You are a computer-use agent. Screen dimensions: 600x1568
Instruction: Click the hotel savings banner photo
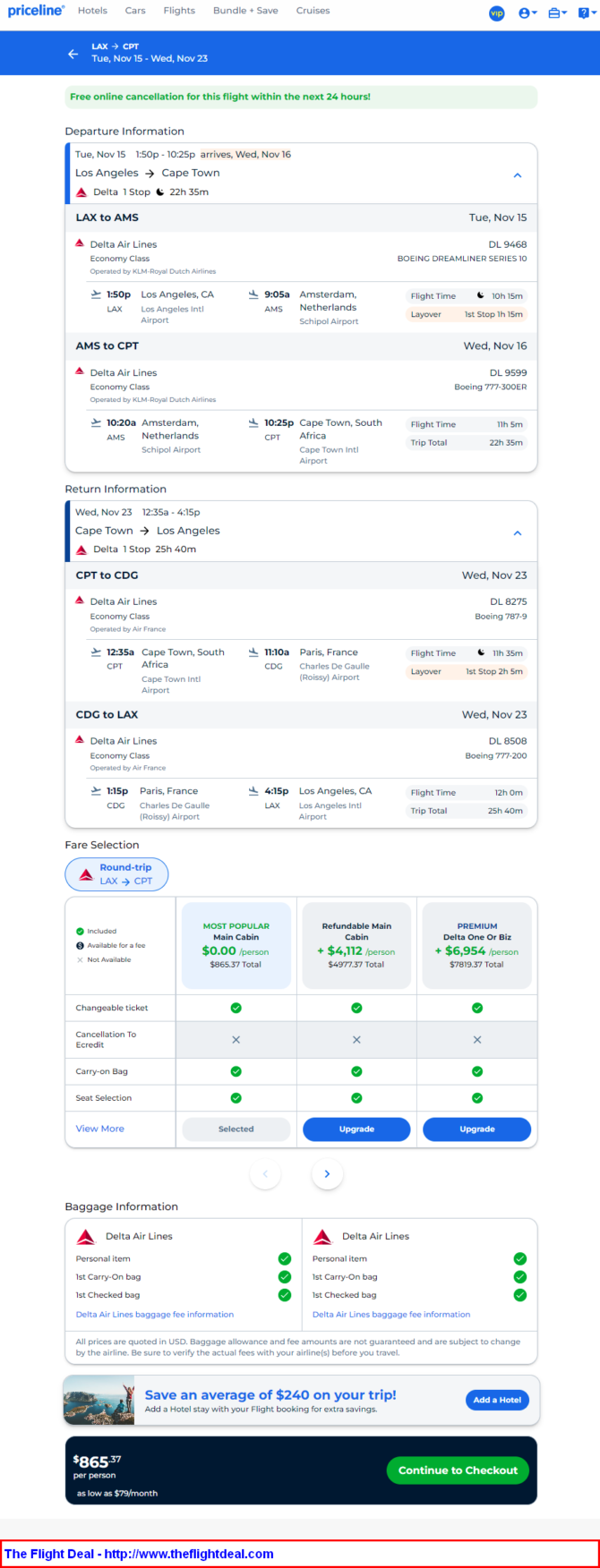pyautogui.click(x=99, y=1401)
